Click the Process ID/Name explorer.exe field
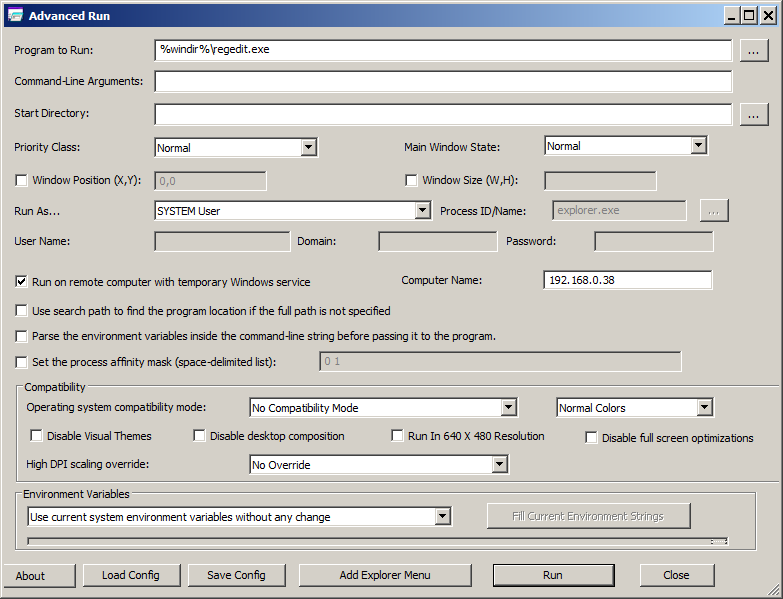783x599 pixels. coord(619,211)
